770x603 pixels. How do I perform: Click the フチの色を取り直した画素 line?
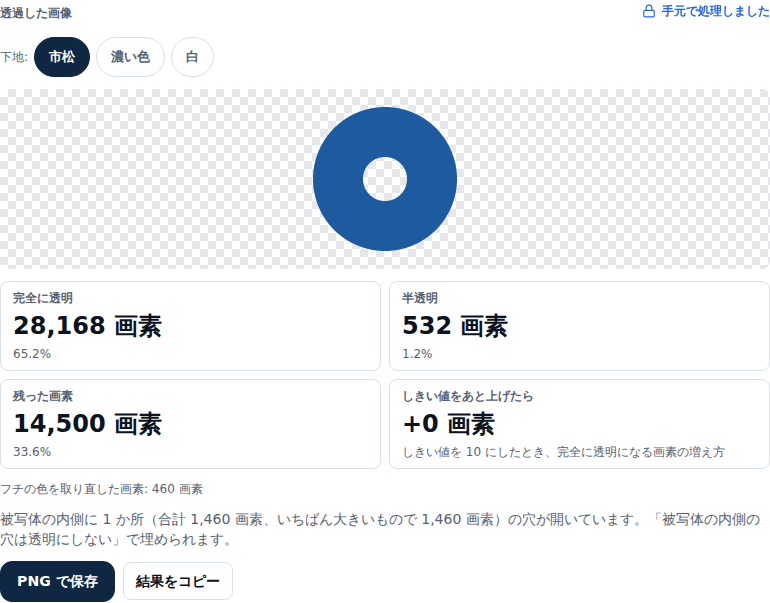pyautogui.click(x=101, y=489)
